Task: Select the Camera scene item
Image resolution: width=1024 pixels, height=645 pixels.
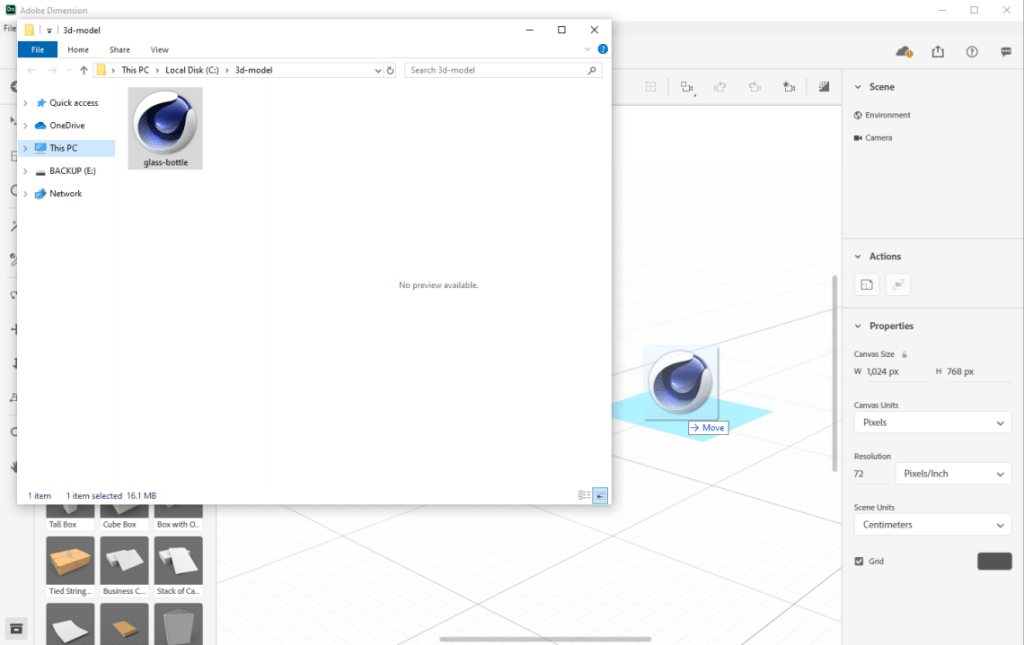Action: tap(878, 138)
